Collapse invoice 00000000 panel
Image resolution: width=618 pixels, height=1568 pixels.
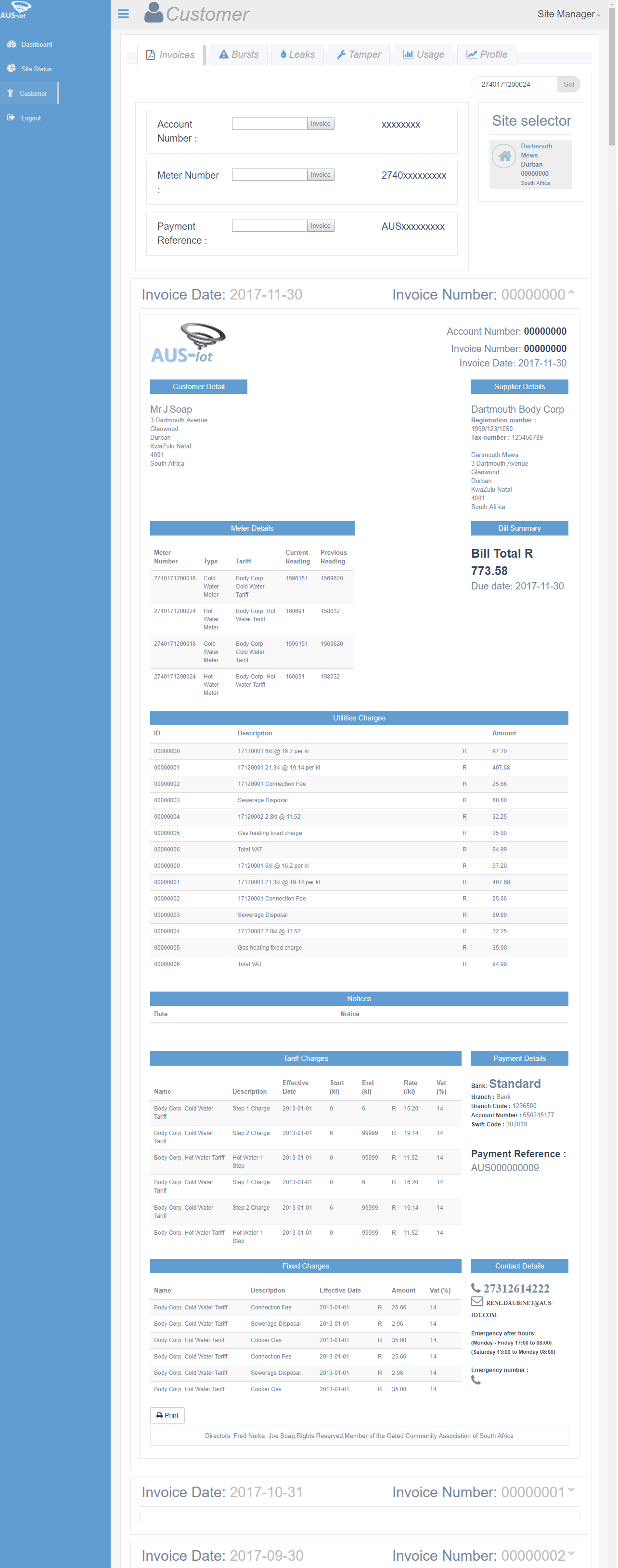571,293
